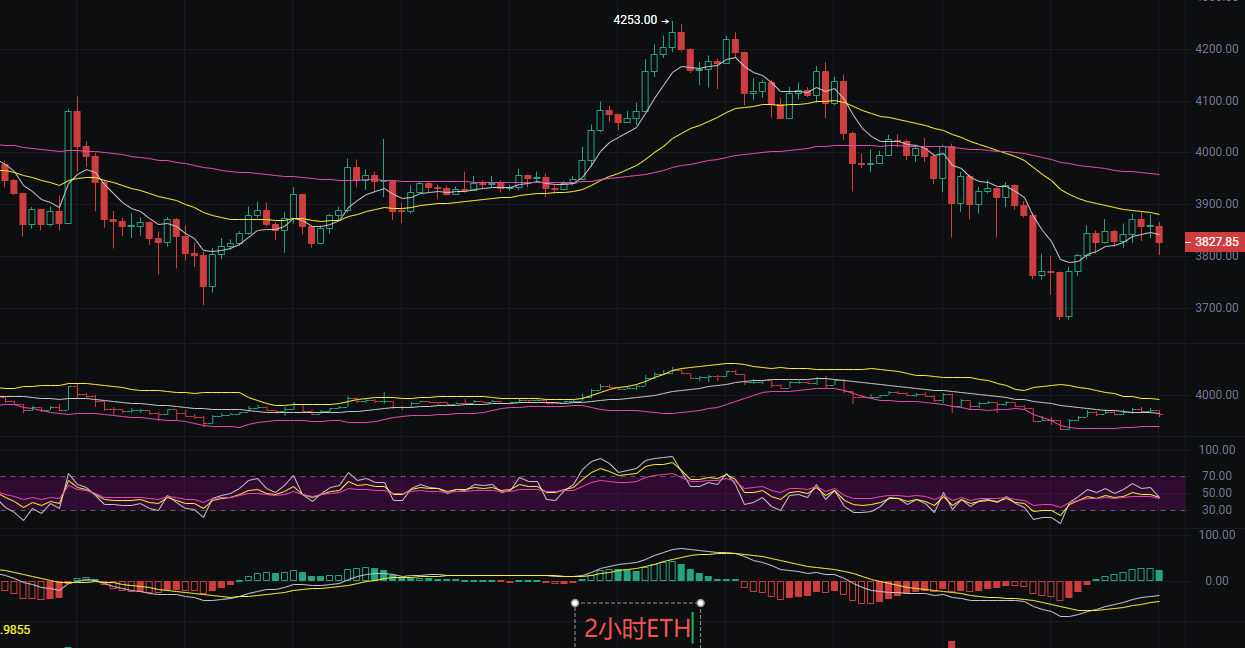1245x648 pixels.
Task: Click the peak candle below the 4253.00 label
Action: tap(672, 38)
